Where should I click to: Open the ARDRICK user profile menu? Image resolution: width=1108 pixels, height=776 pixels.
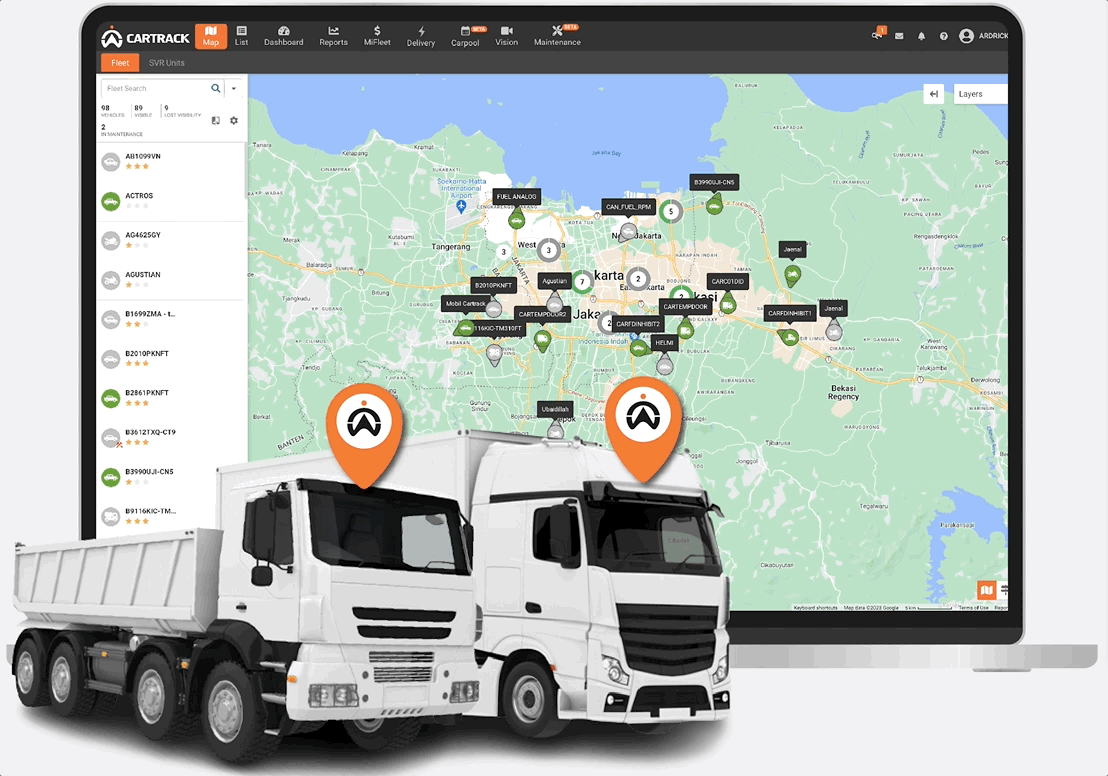click(983, 36)
